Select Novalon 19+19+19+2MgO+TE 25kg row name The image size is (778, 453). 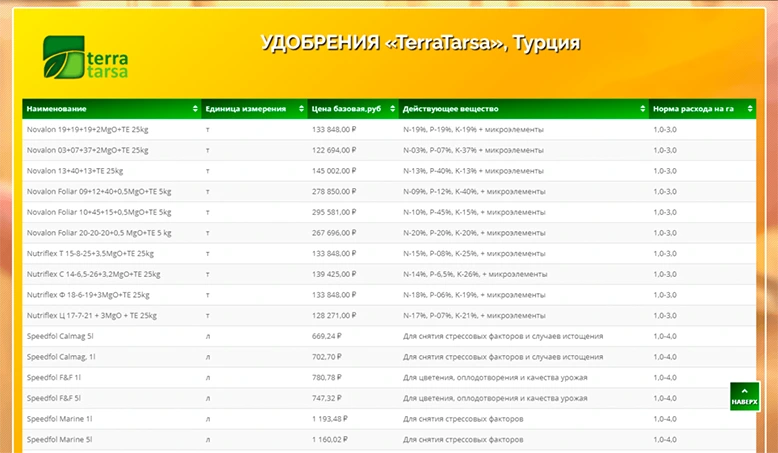tap(87, 129)
